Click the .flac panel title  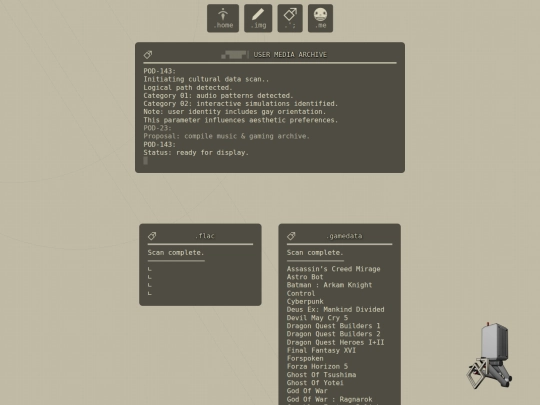205,236
